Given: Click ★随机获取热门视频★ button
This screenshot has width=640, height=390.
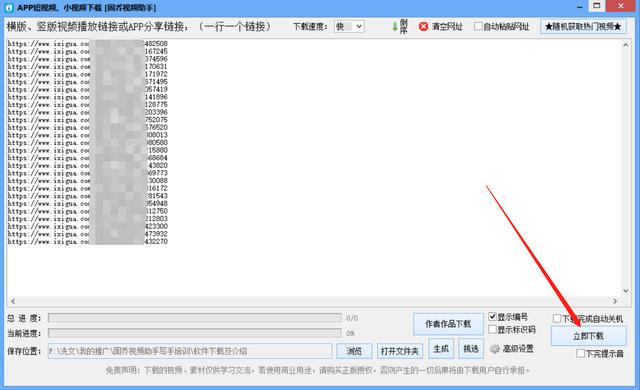Looking at the screenshot, I should click(583, 27).
